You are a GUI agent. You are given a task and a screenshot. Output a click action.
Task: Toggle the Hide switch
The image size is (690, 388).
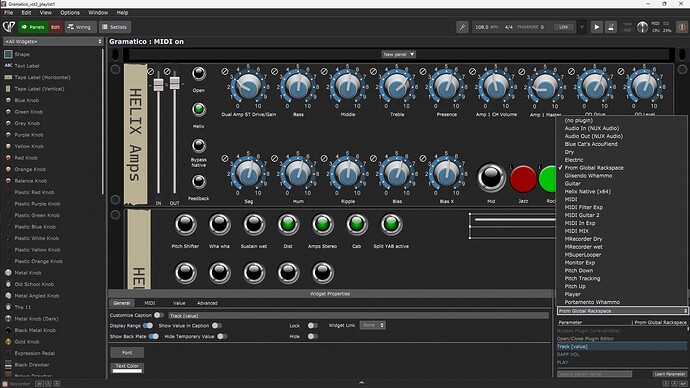pos(312,336)
